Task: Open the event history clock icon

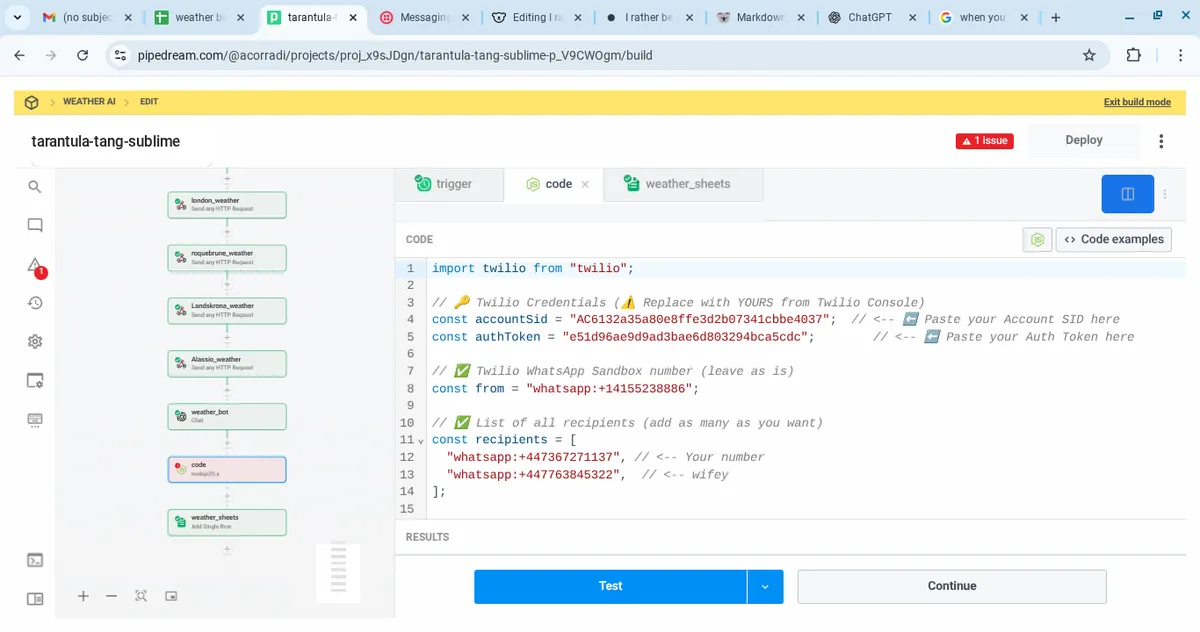Action: (x=35, y=303)
